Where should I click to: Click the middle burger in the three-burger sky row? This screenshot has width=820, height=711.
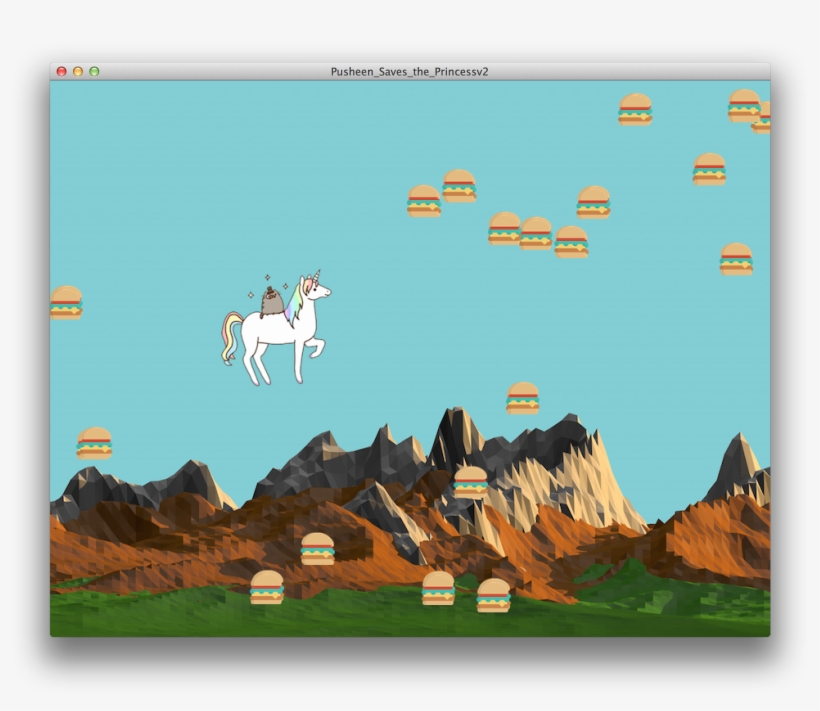click(536, 233)
